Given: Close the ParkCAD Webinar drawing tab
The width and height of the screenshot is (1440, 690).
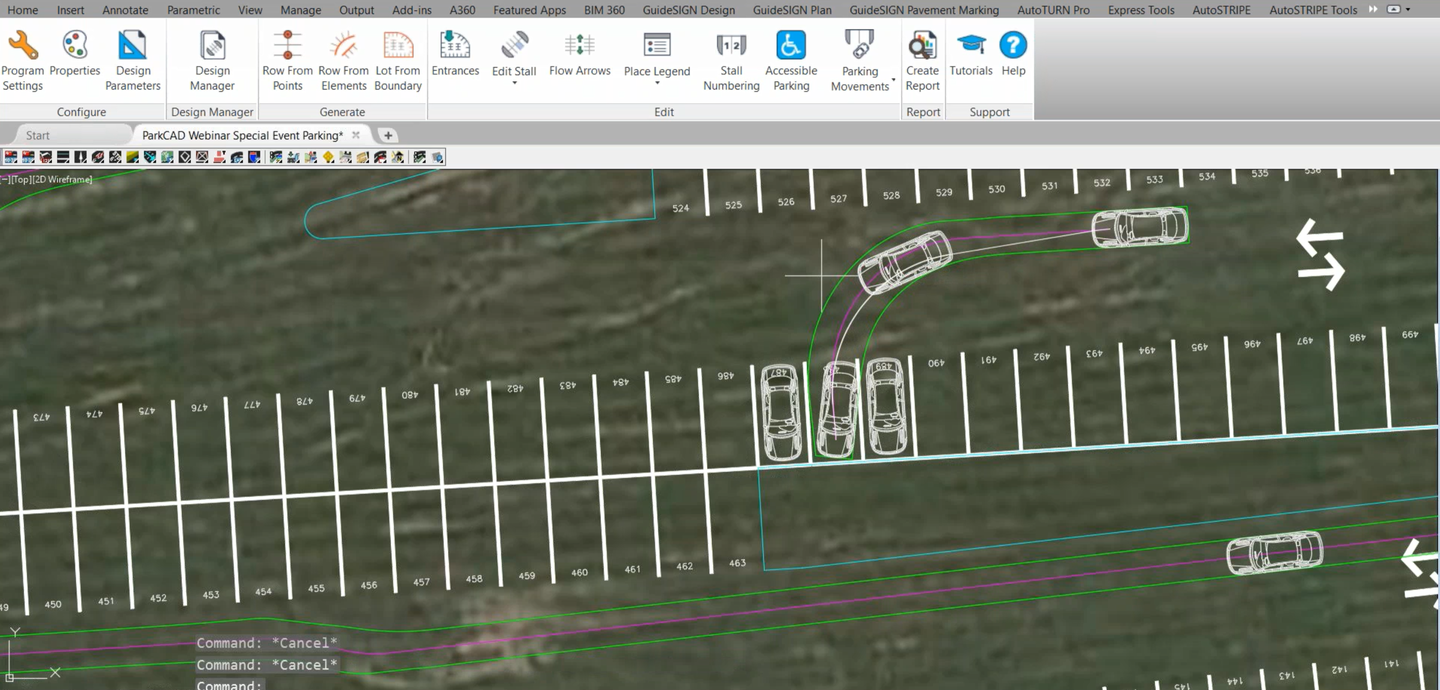Looking at the screenshot, I should (356, 135).
